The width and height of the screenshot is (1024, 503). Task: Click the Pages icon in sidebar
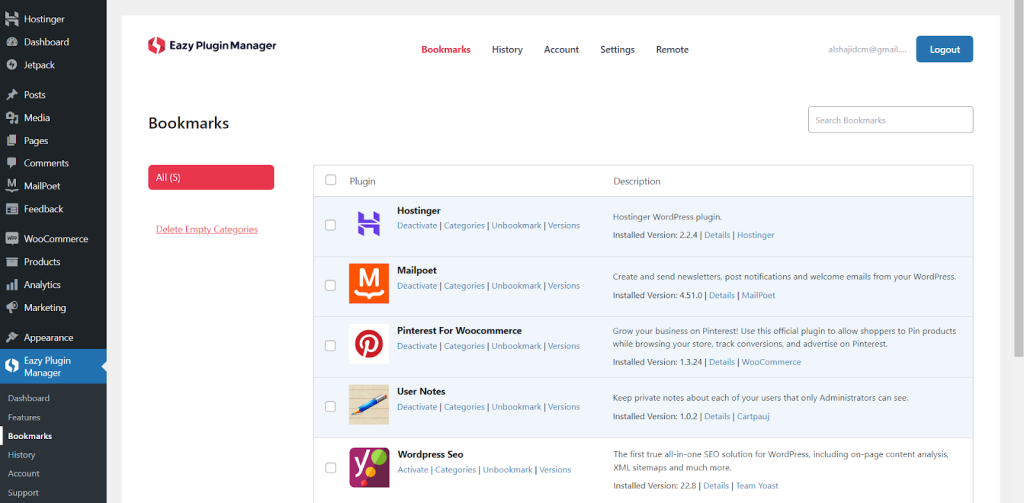point(12,140)
